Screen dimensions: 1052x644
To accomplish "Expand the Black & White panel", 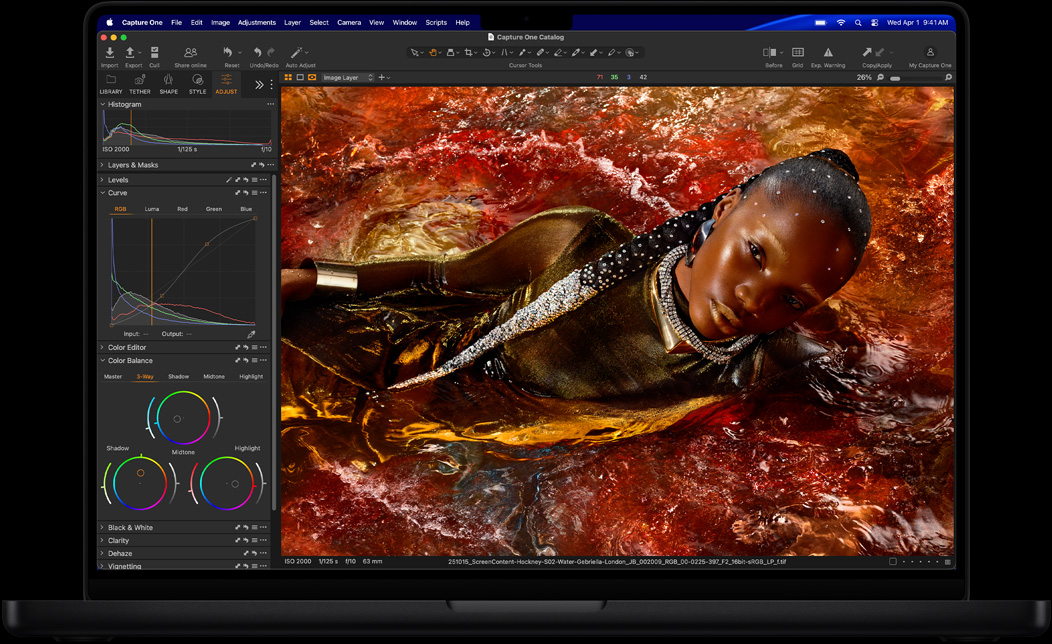I will coord(130,527).
